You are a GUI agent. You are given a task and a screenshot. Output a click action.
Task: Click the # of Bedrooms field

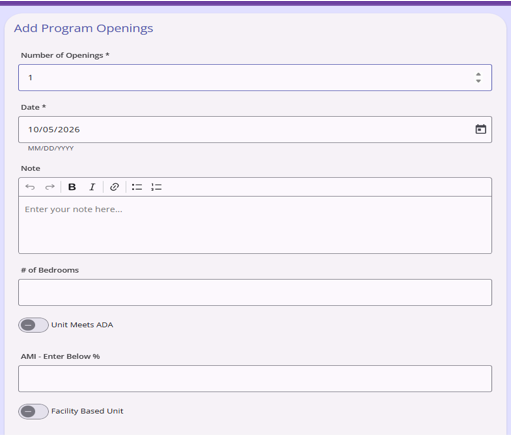point(255,292)
